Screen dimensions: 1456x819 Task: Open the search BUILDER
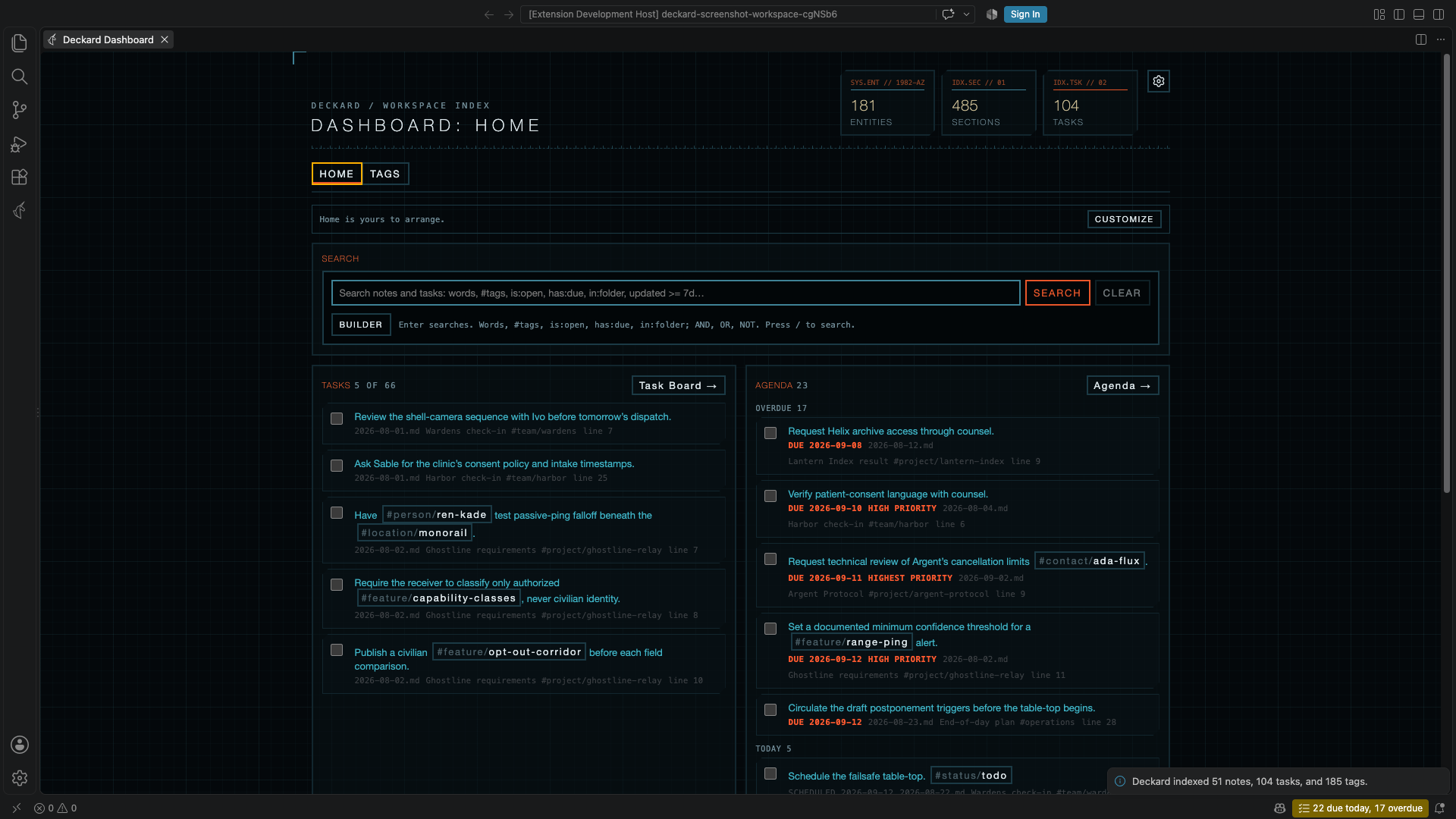(361, 325)
